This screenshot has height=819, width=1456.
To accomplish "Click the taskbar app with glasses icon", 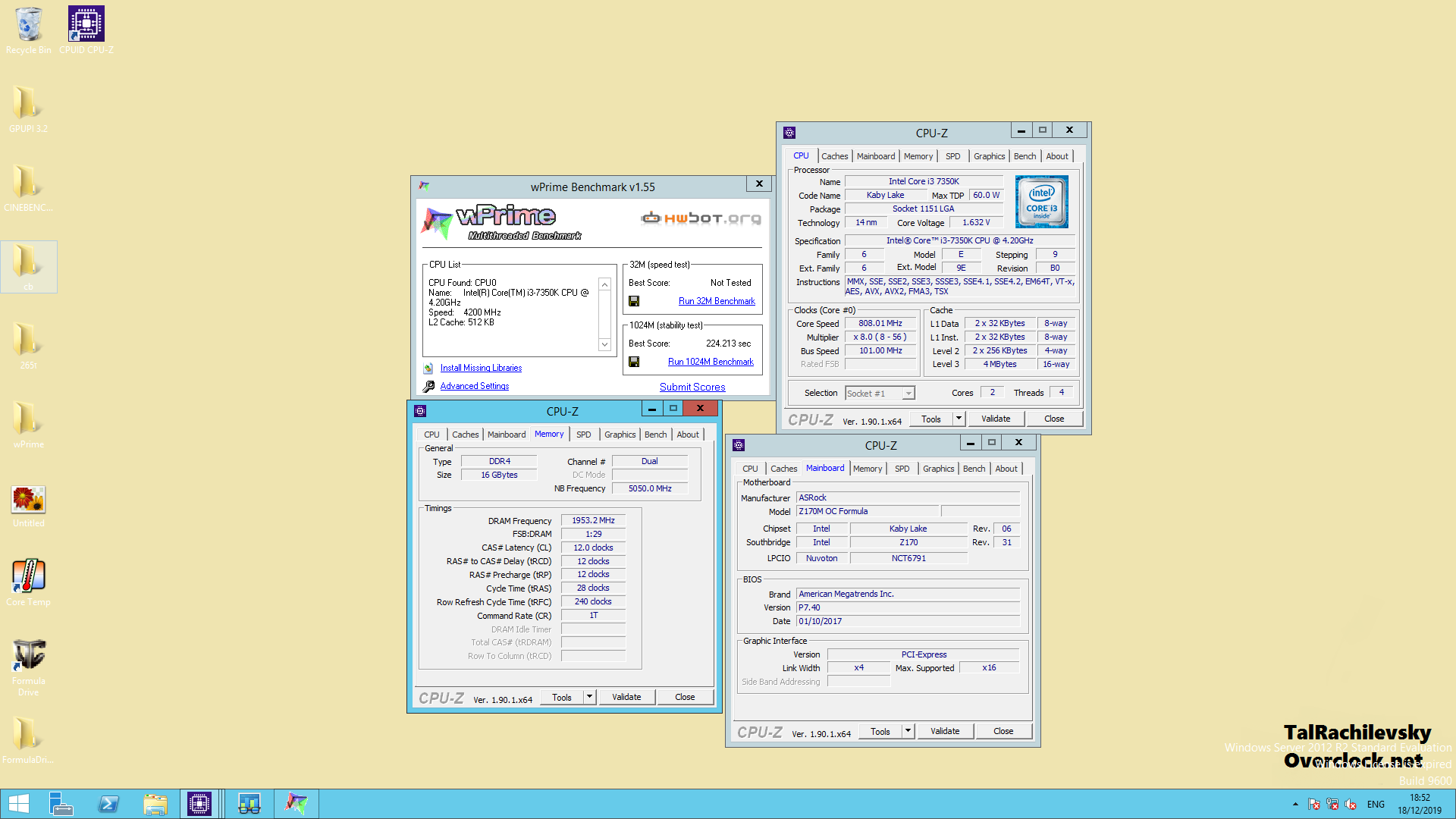I will click(x=249, y=804).
